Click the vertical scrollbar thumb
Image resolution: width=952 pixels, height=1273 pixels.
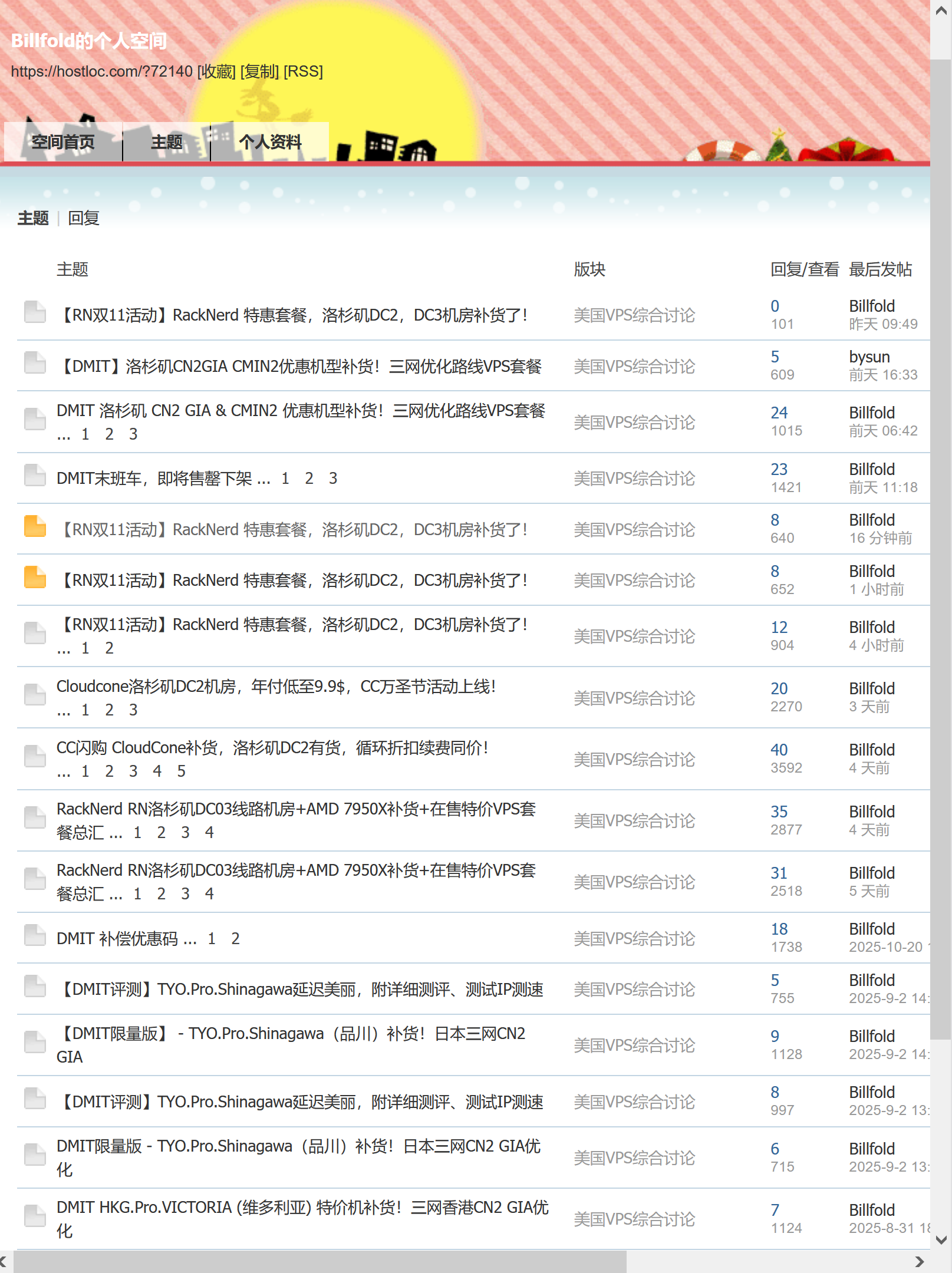941,549
